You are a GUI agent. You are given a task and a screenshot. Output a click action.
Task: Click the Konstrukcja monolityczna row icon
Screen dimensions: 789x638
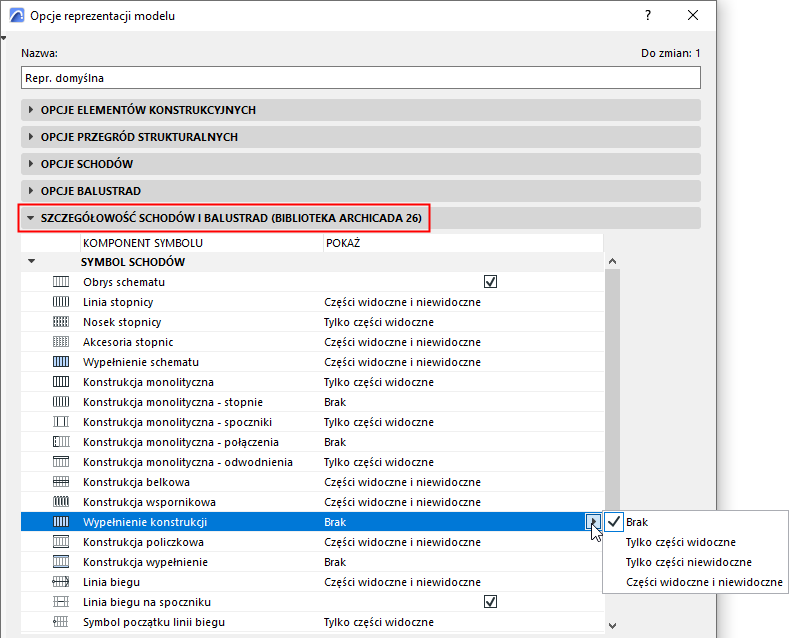[61, 382]
